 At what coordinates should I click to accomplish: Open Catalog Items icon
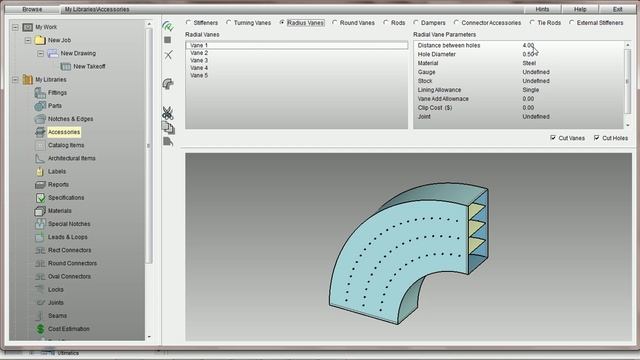pos(40,145)
